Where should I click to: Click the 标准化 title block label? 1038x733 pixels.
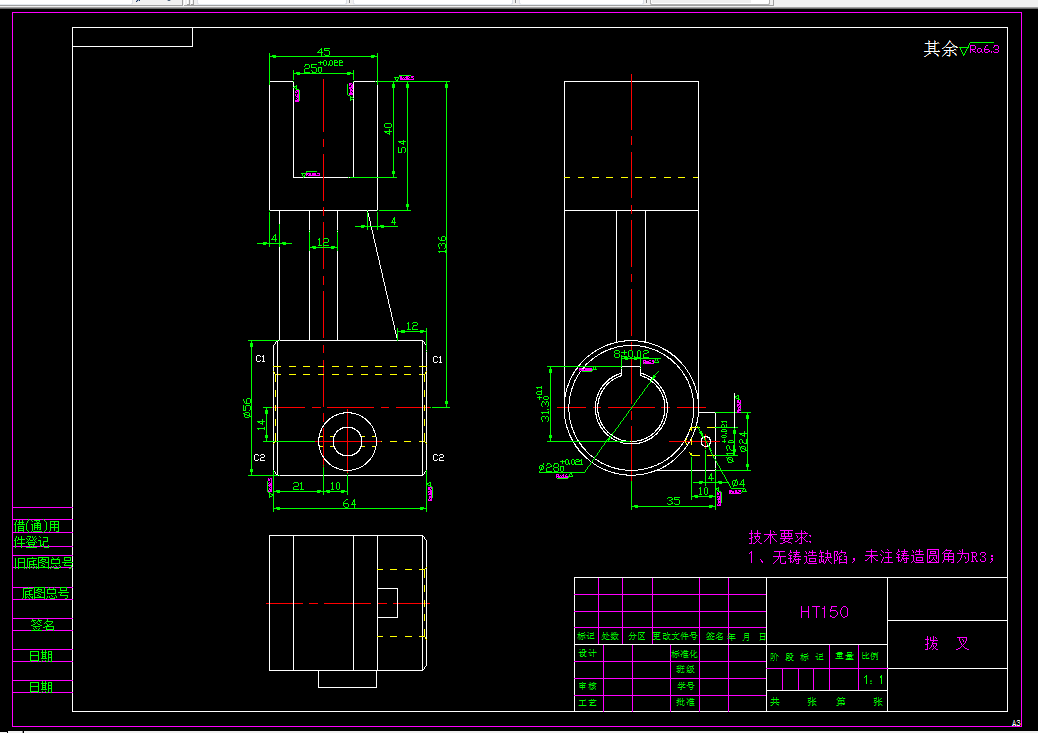coord(684,654)
